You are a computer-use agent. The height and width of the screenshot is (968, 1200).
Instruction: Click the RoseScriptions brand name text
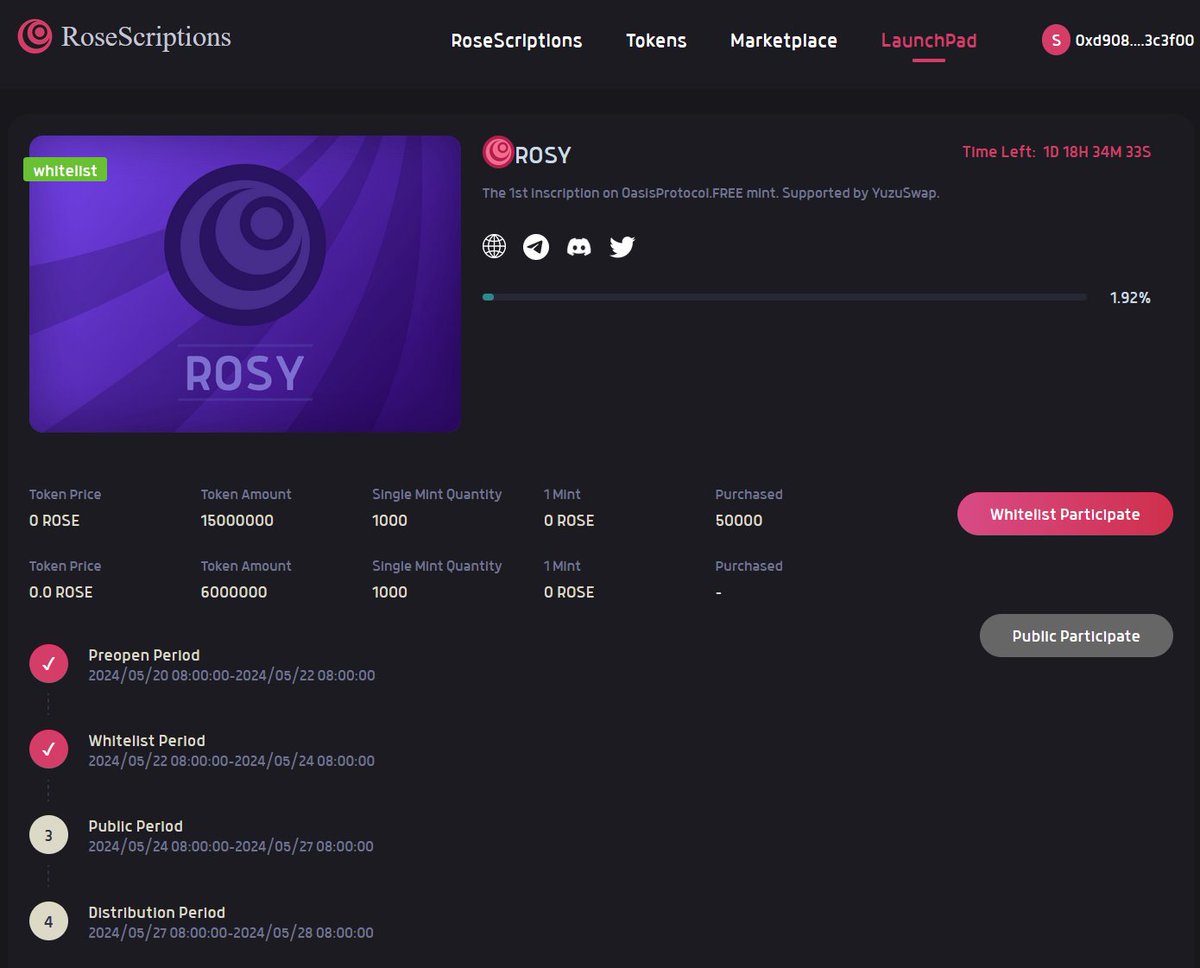[146, 37]
